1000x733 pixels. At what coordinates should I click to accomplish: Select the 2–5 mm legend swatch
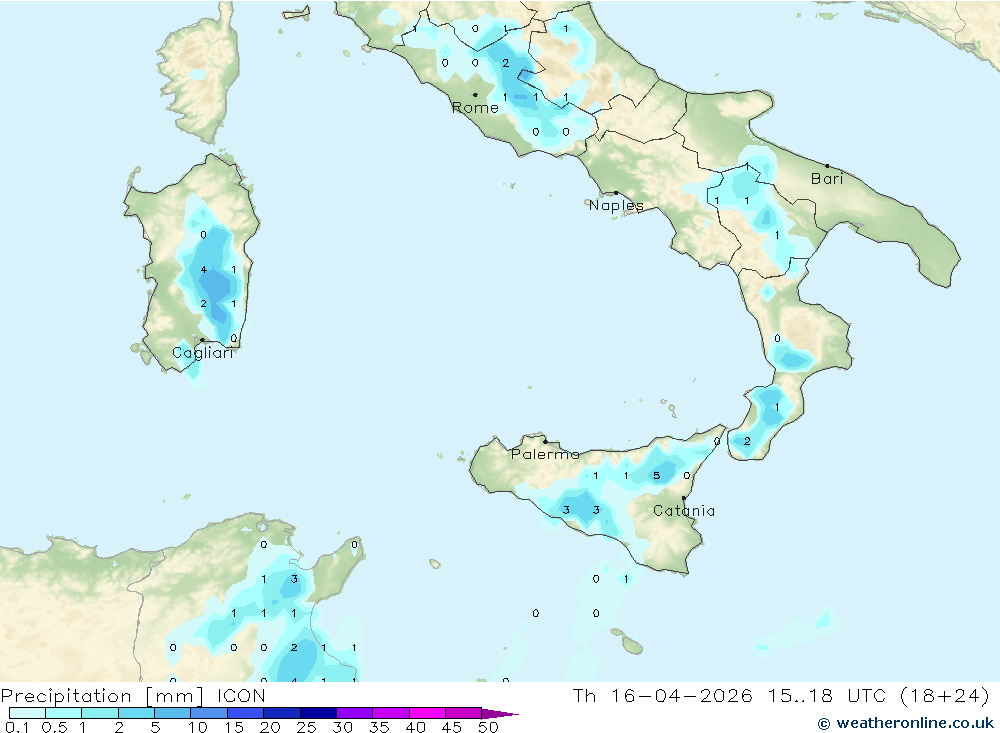[x=136, y=713]
